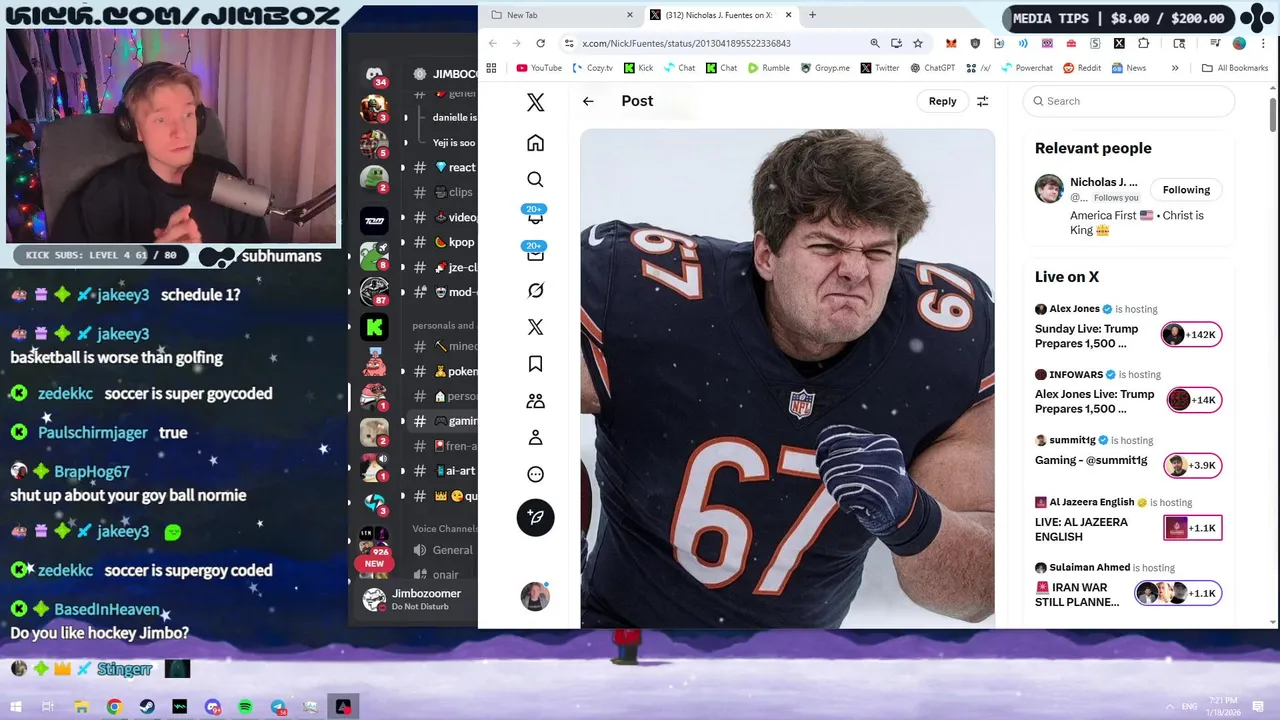Click the Reply button on the post
Screen dimensions: 1280x720
(942, 101)
